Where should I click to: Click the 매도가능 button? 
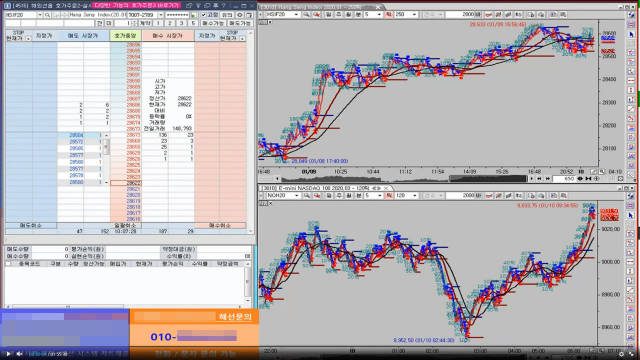click(240, 23)
